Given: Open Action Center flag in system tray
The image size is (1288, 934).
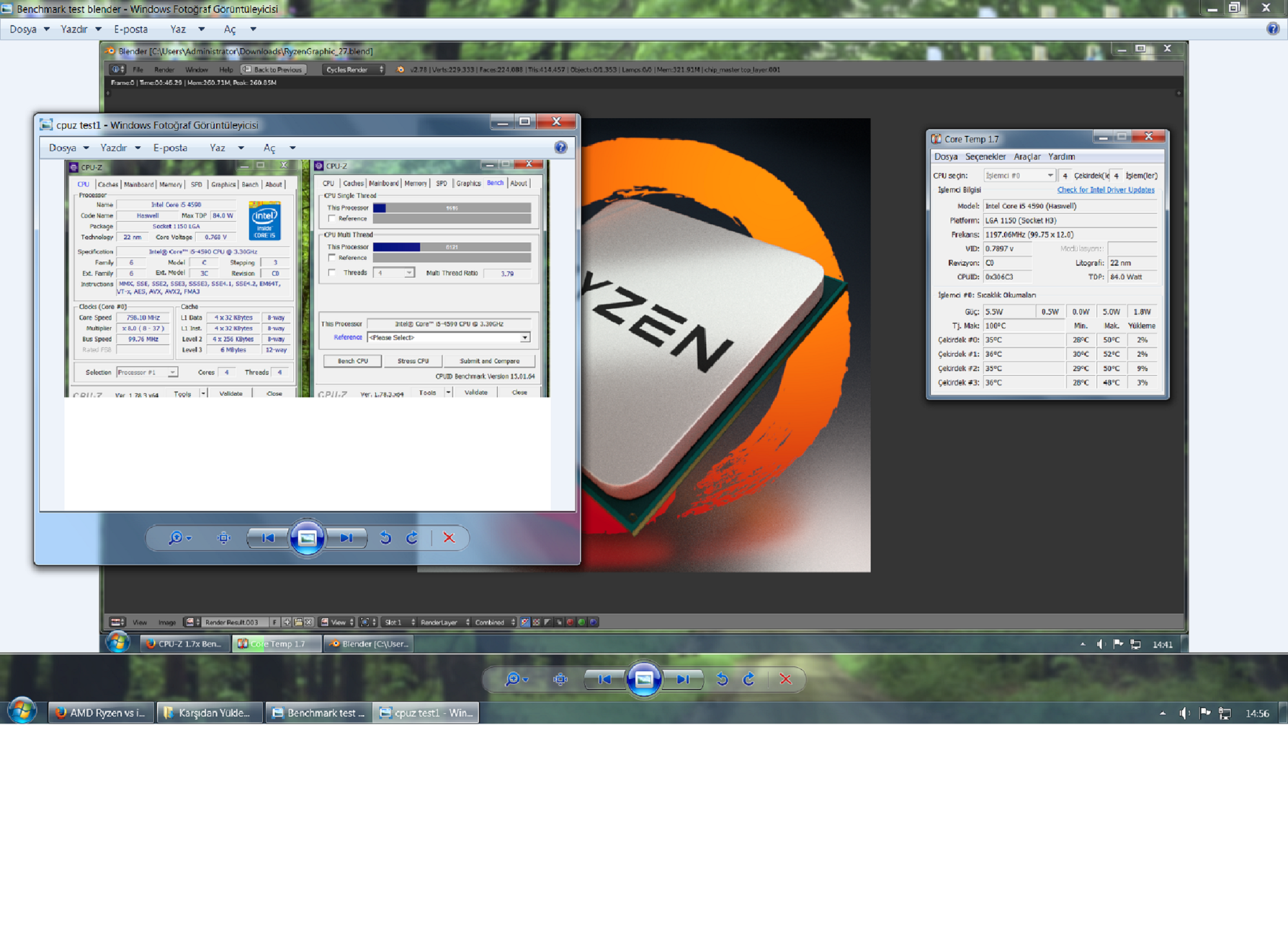Looking at the screenshot, I should point(1205,713).
